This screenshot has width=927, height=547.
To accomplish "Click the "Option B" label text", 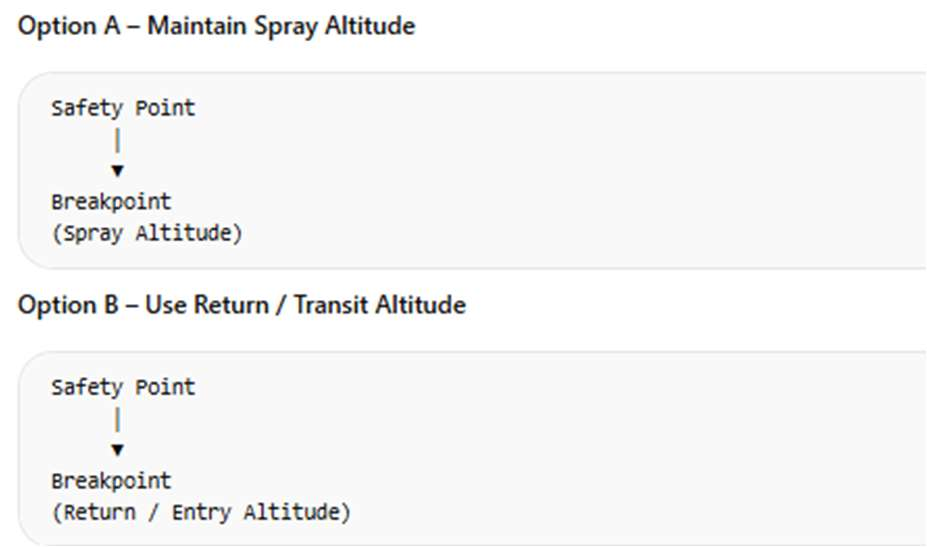I will [x=67, y=305].
